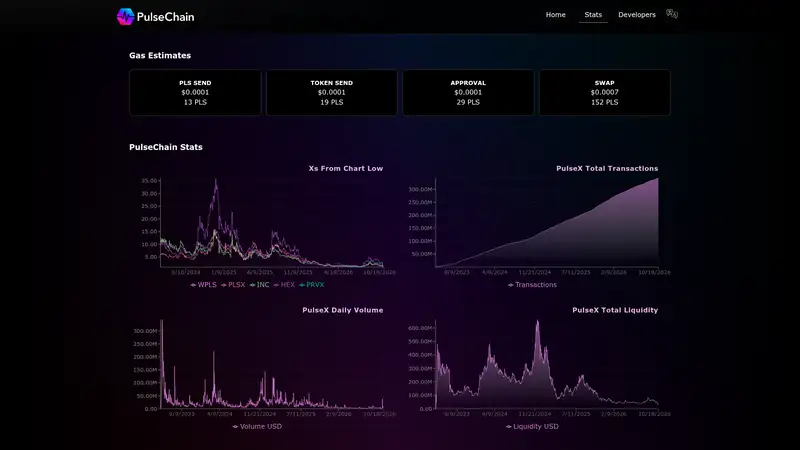Image resolution: width=800 pixels, height=450 pixels.
Task: Click the PulseX Total Liquidity chart title
Action: pyautogui.click(x=615, y=310)
